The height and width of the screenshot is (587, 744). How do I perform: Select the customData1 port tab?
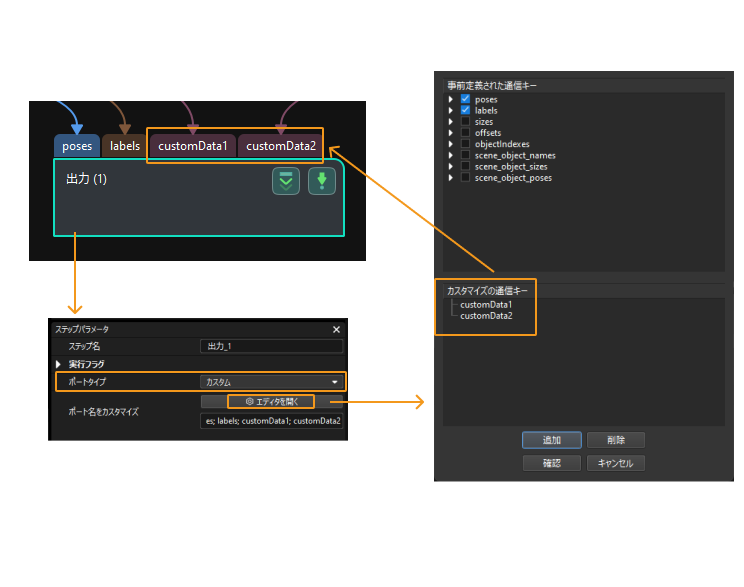coord(193,146)
